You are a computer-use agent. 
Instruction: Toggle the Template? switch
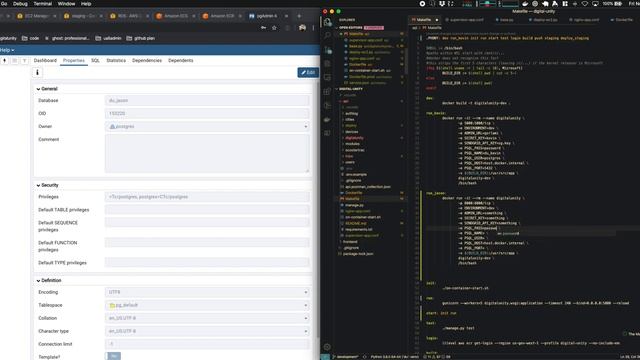click(x=113, y=356)
